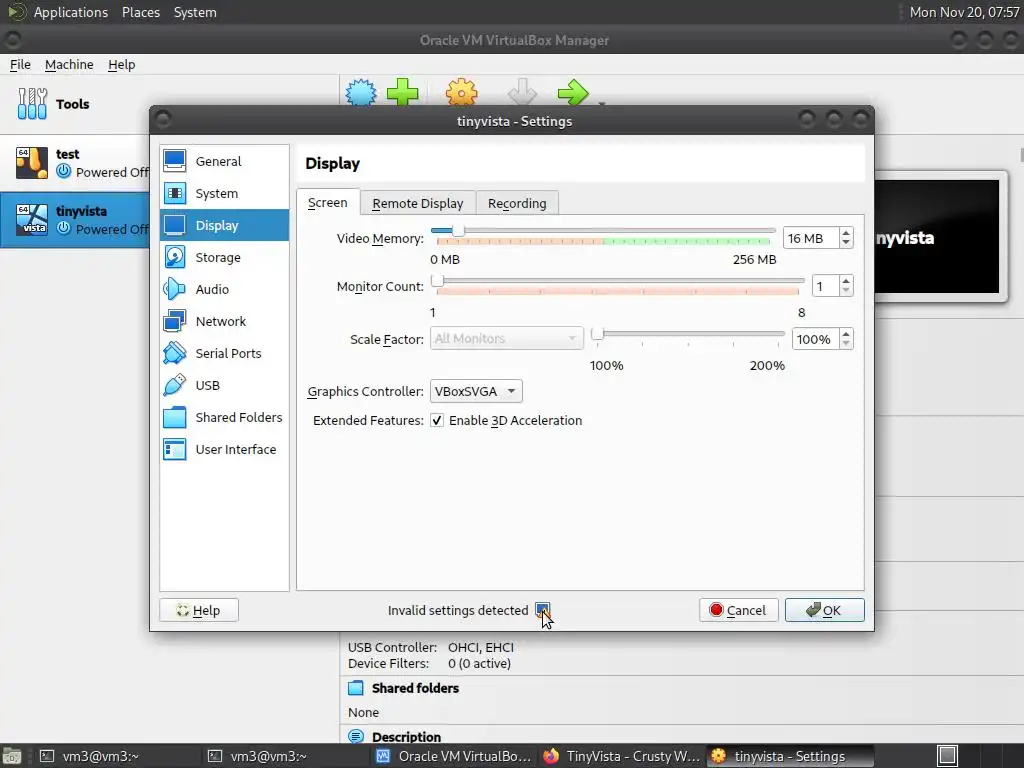
Task: Click the show desktop icon in bottom panel
Action: [x=11, y=756]
